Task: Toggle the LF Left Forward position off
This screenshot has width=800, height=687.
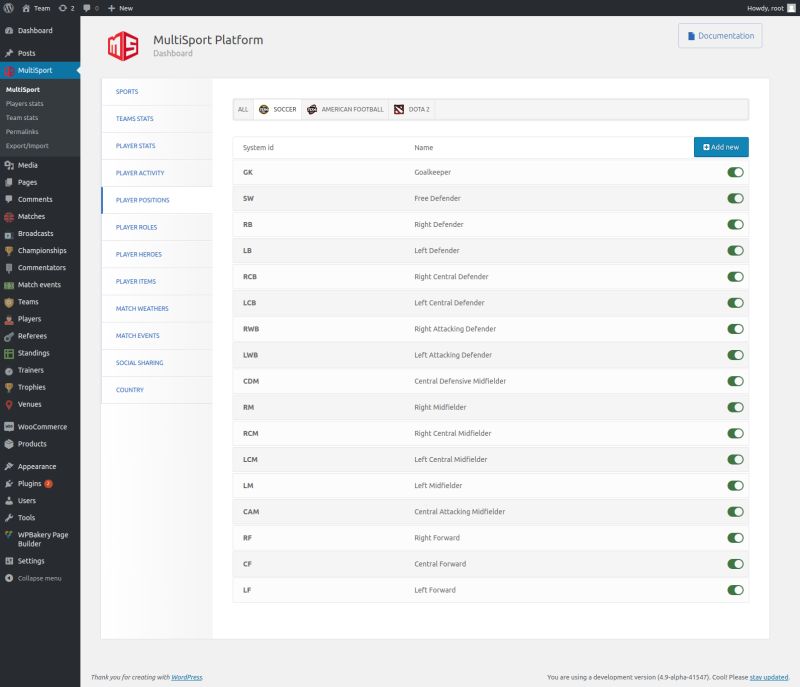Action: pos(735,589)
